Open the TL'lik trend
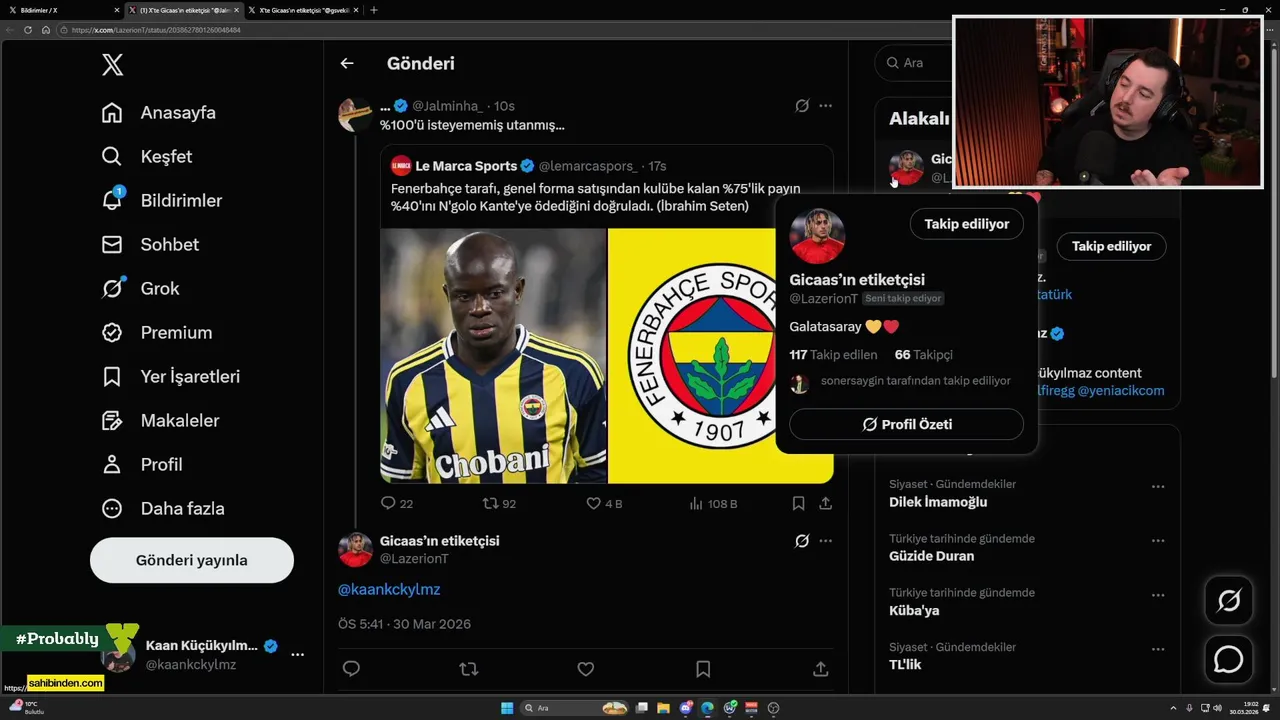The height and width of the screenshot is (720, 1280). click(905, 664)
